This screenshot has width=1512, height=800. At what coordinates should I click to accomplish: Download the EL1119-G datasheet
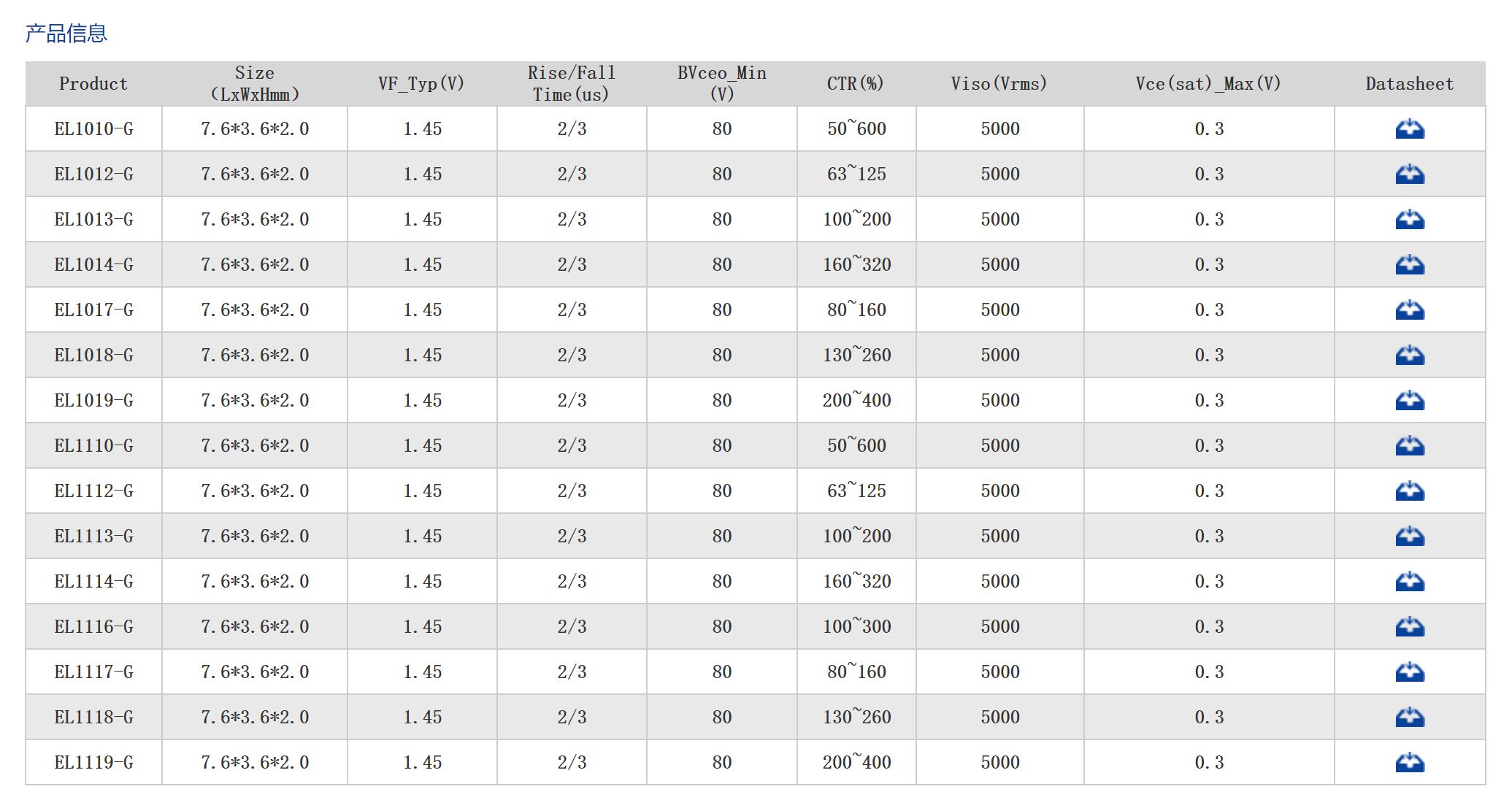[1409, 763]
